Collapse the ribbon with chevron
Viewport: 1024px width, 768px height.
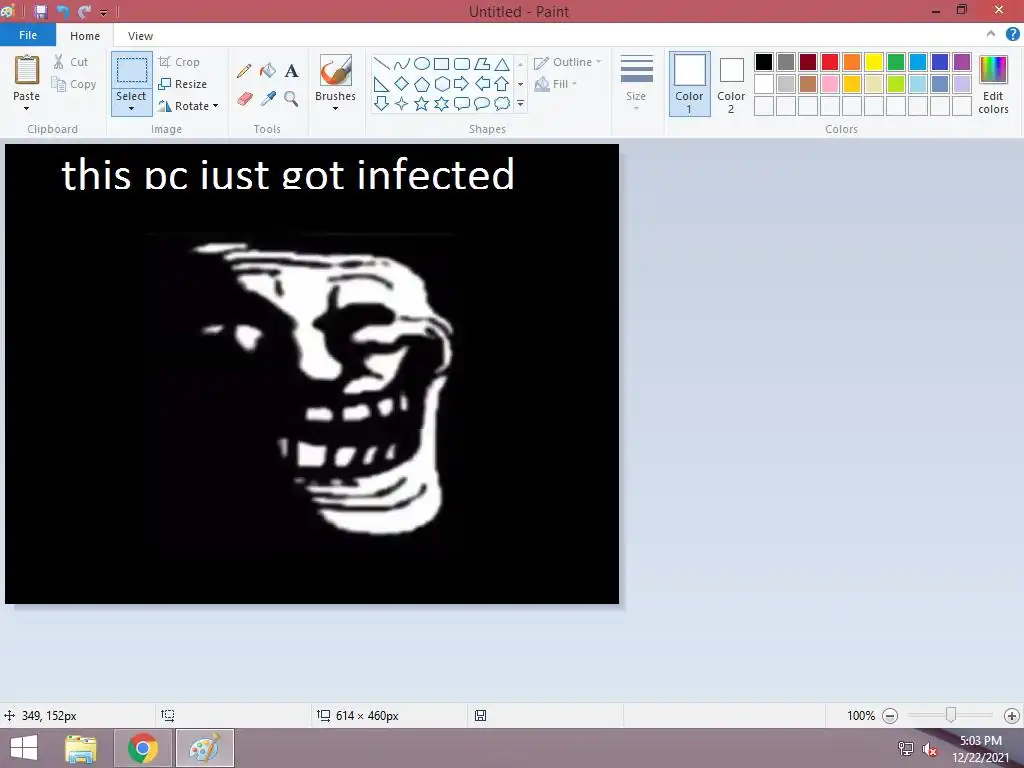click(x=991, y=35)
